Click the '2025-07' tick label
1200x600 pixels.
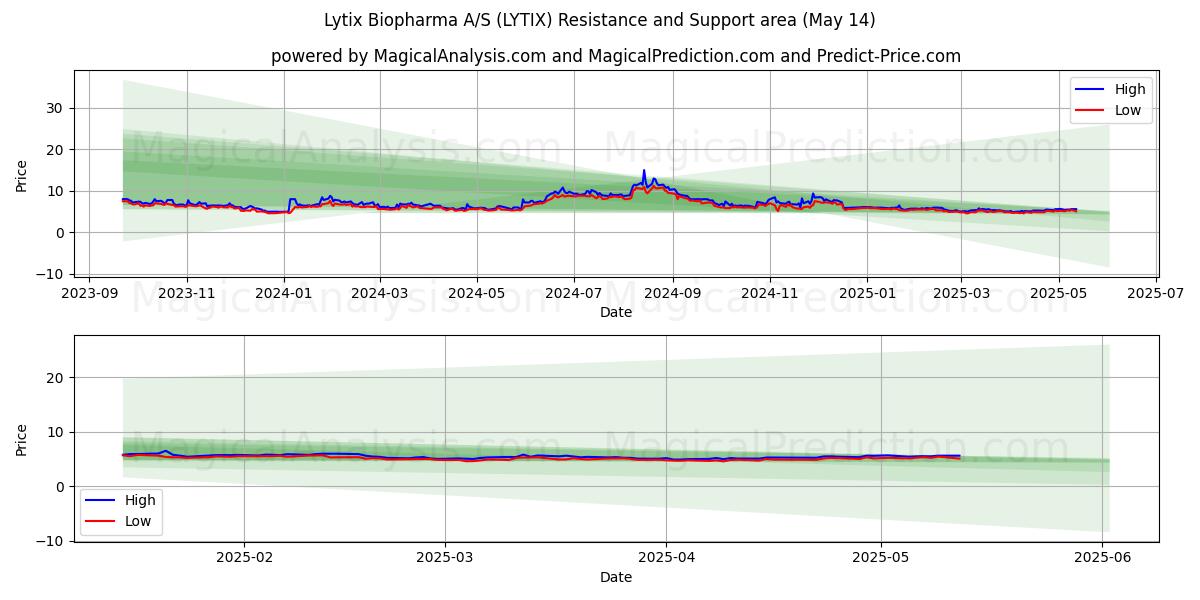[1156, 294]
